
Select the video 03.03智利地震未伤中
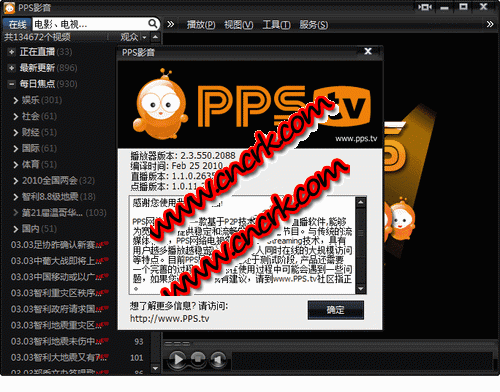pyautogui.click(x=59, y=341)
